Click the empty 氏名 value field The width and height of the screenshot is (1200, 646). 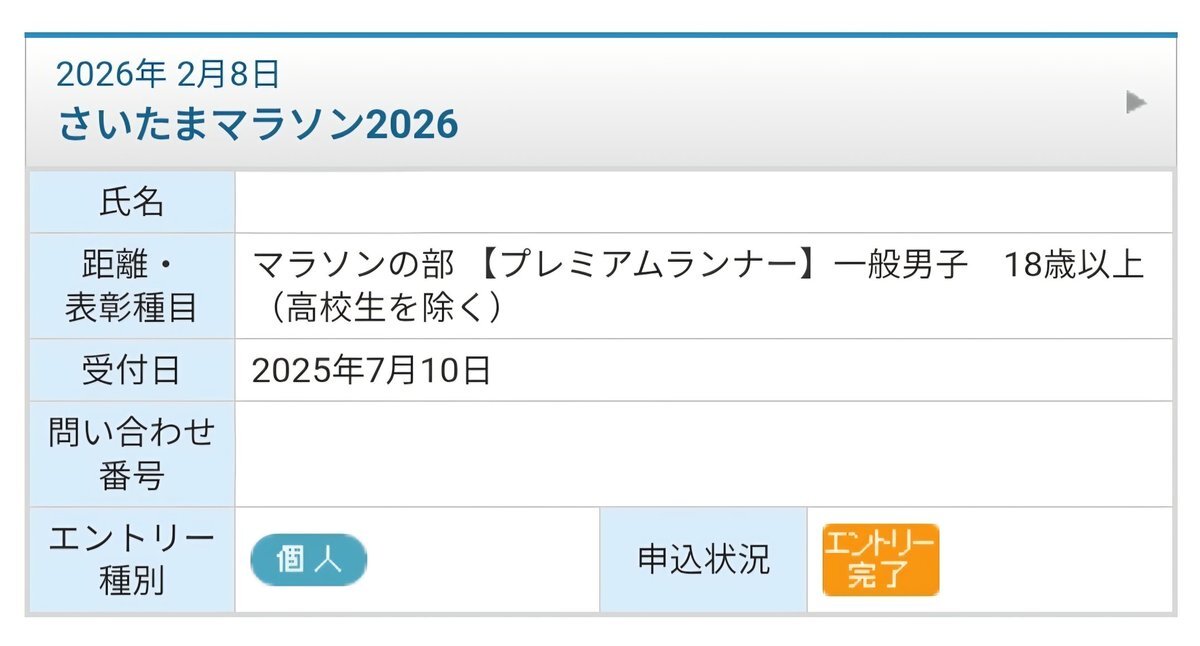[704, 202]
